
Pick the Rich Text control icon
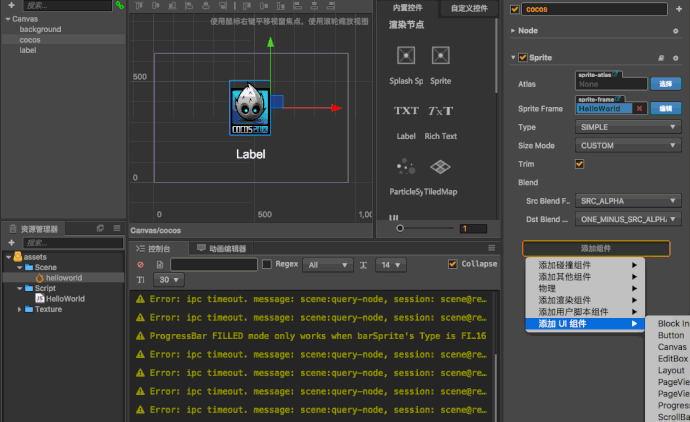click(x=440, y=111)
